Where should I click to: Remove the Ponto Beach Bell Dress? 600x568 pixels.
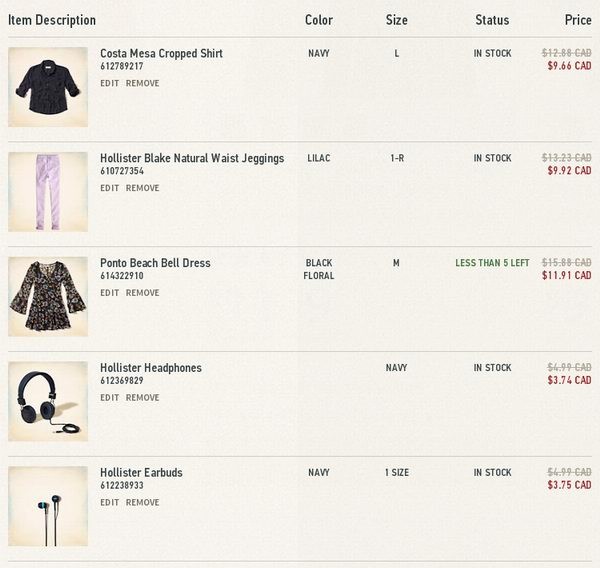pyautogui.click(x=142, y=293)
